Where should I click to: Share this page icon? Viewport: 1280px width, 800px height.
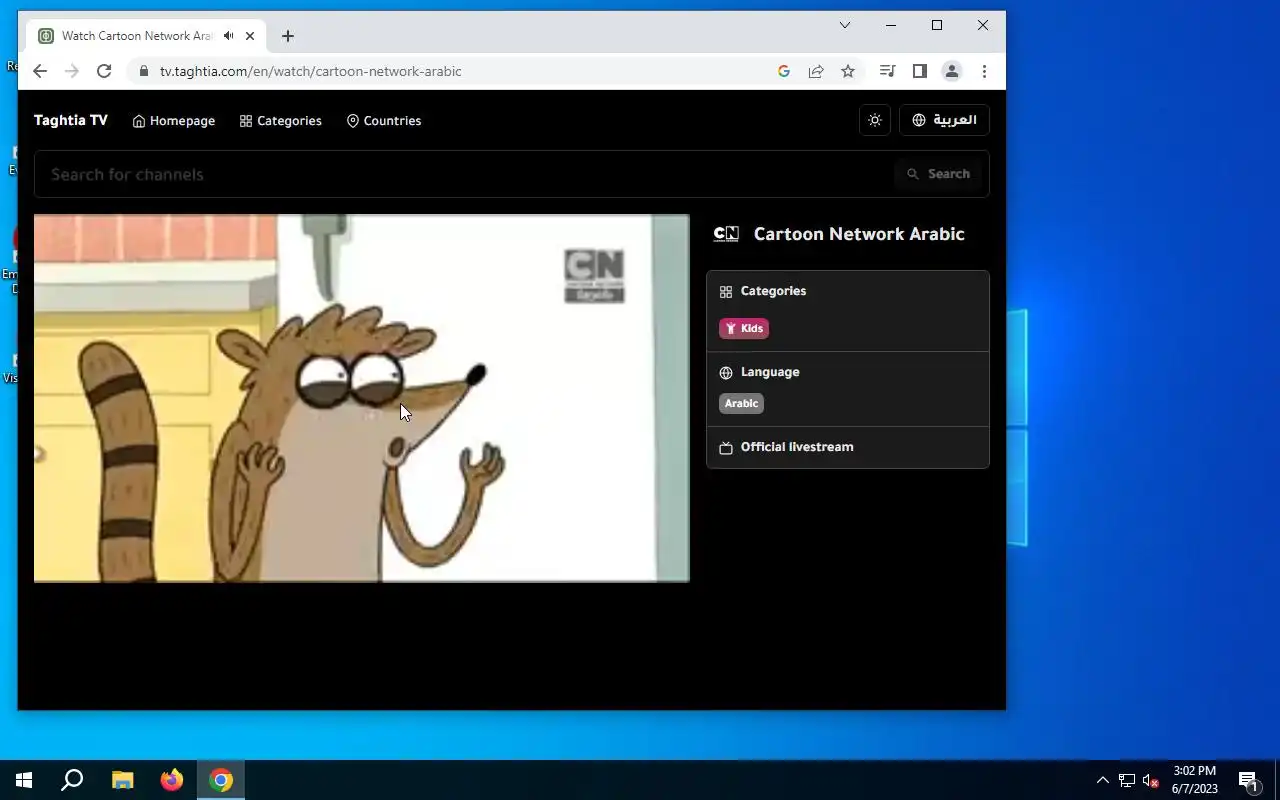(816, 71)
